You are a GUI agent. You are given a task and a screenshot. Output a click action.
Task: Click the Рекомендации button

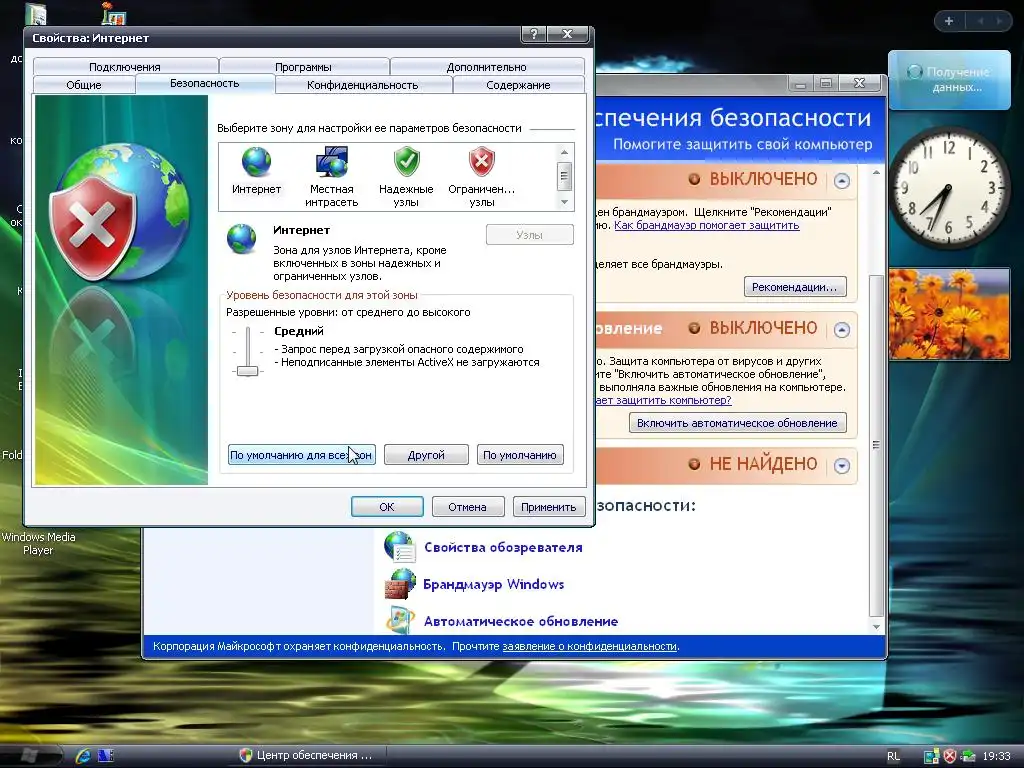pos(795,287)
